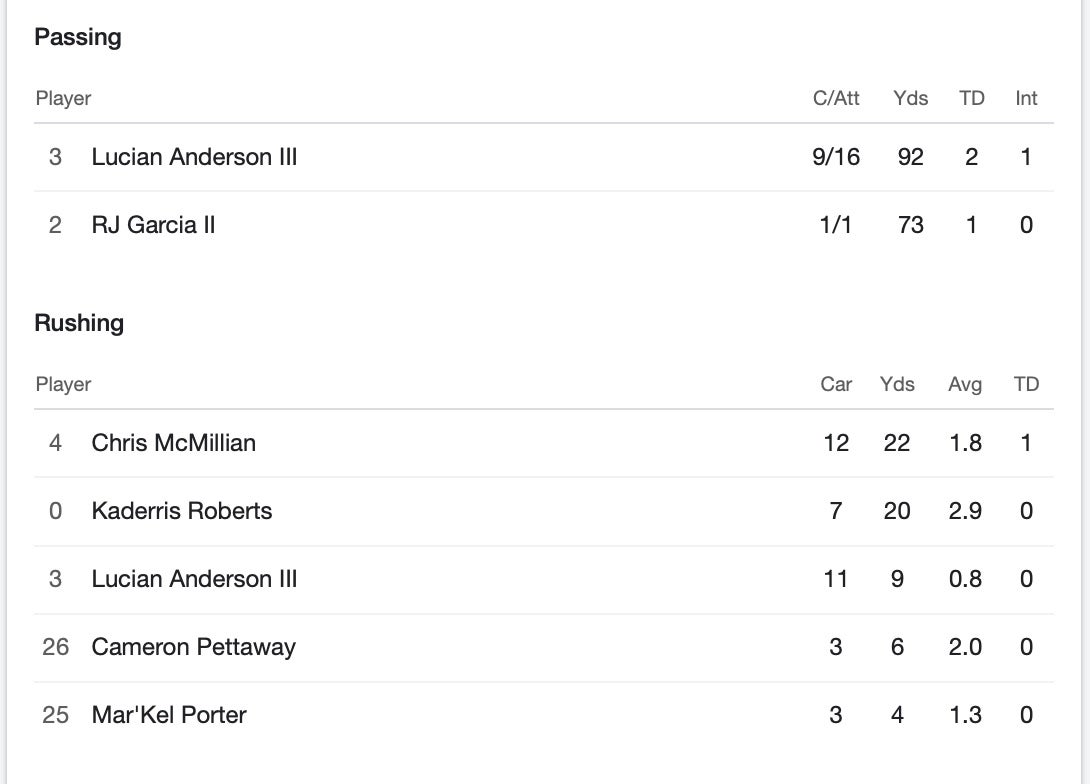This screenshot has height=784, width=1090.
Task: Select Mar'Kel Porter player name
Action: click(x=168, y=715)
